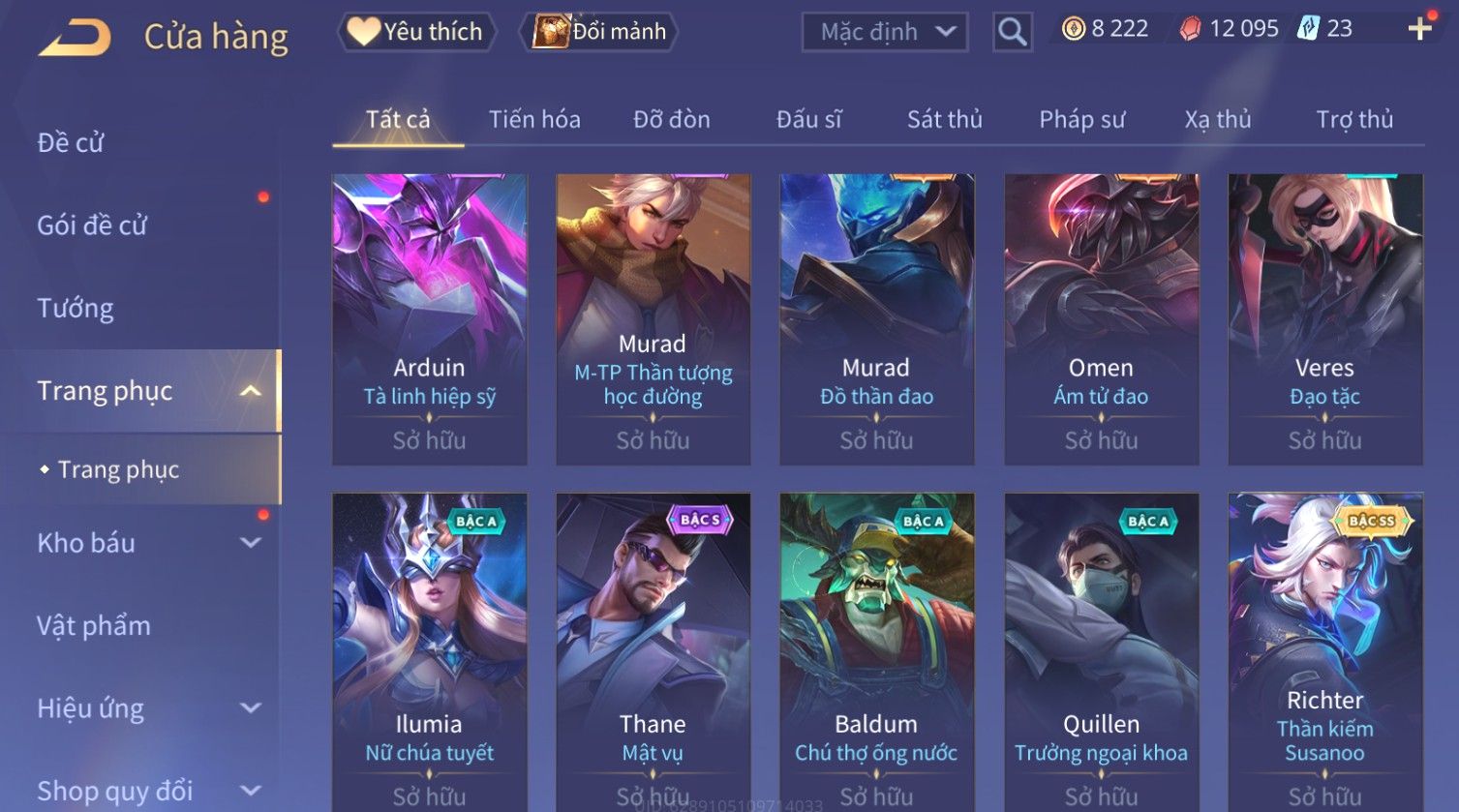Select the Pháp sư tab

[x=1081, y=120]
